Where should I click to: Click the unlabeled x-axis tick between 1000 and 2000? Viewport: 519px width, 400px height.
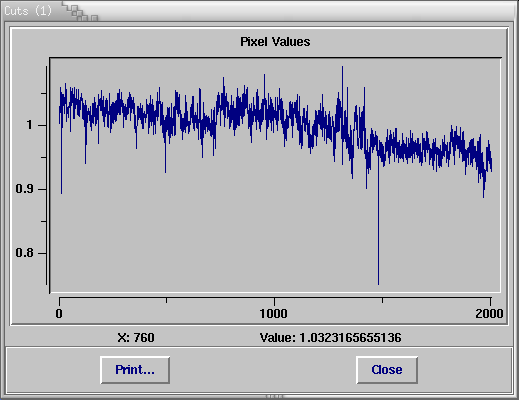click(x=382, y=300)
